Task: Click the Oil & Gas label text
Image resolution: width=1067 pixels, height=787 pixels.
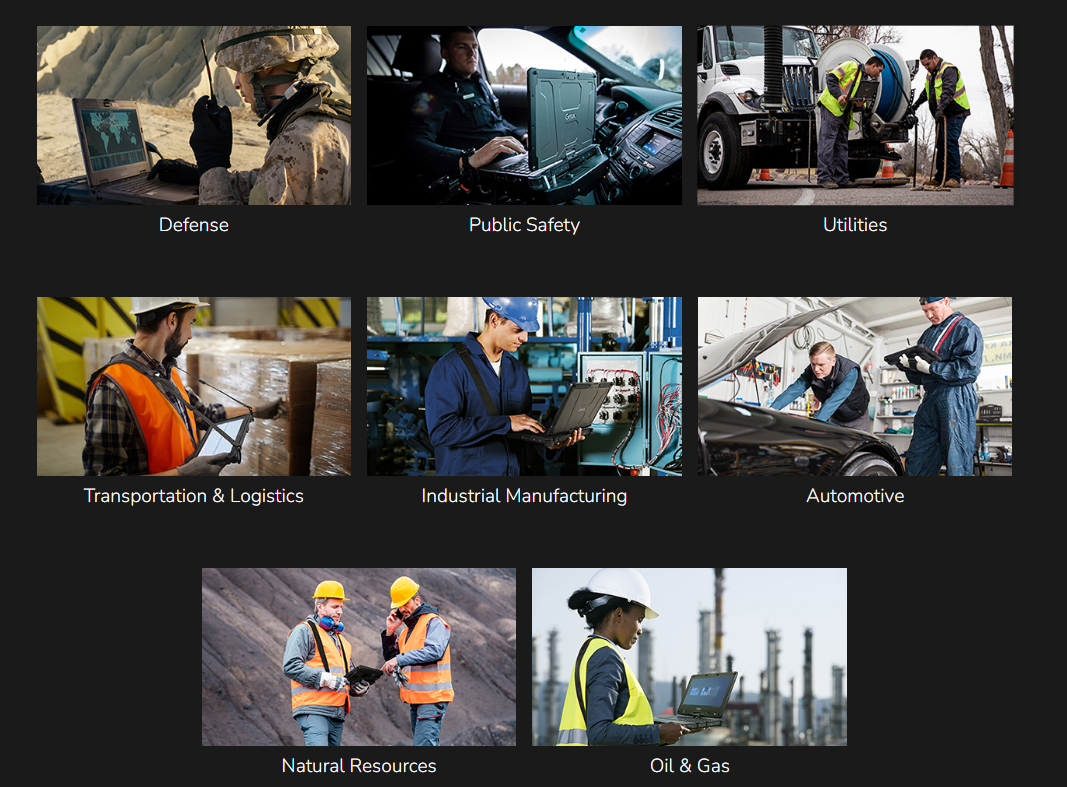Action: (x=689, y=766)
